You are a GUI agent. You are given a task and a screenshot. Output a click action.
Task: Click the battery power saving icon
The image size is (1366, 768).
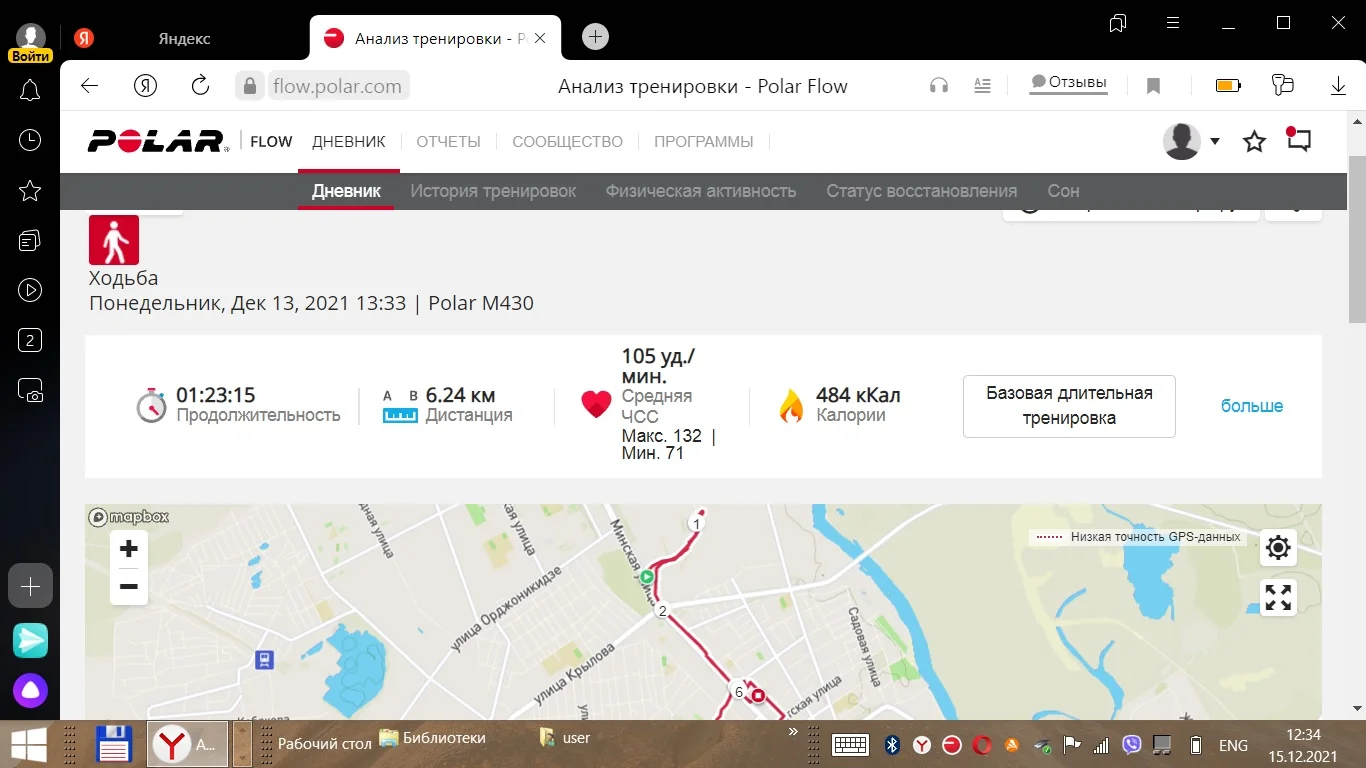pos(1228,86)
